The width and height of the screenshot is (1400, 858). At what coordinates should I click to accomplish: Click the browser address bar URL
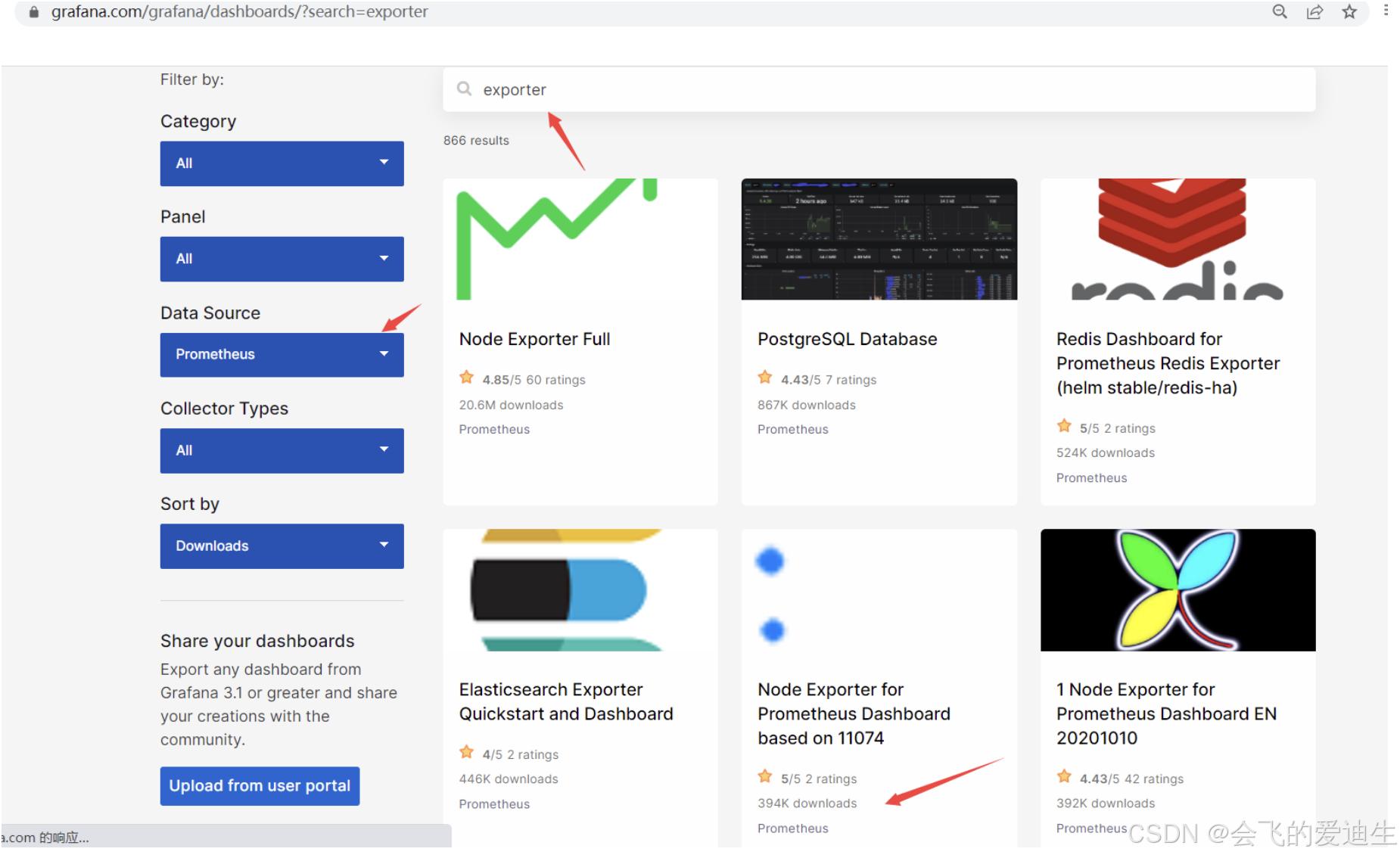click(240, 11)
